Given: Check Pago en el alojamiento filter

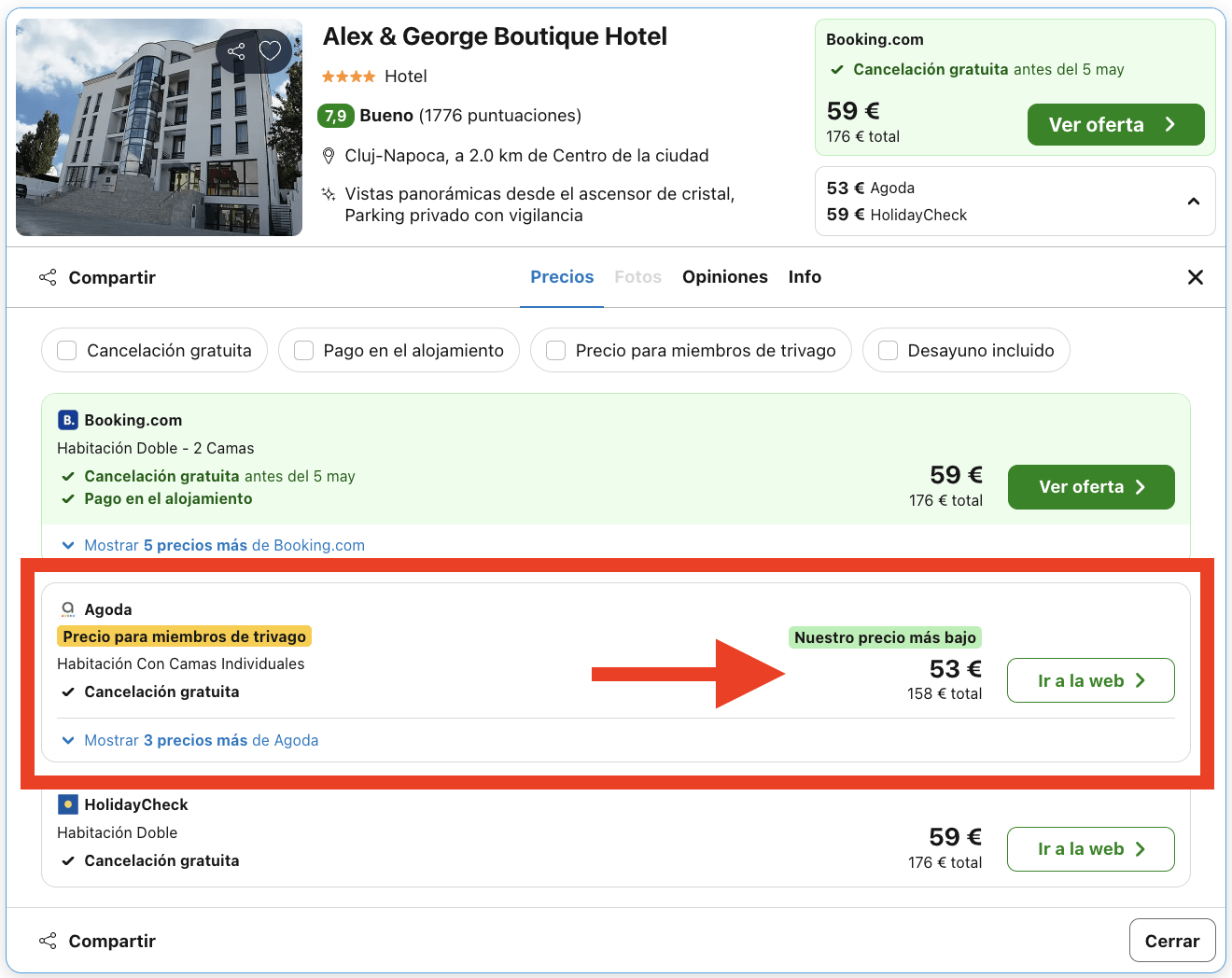Looking at the screenshot, I should pyautogui.click(x=303, y=350).
